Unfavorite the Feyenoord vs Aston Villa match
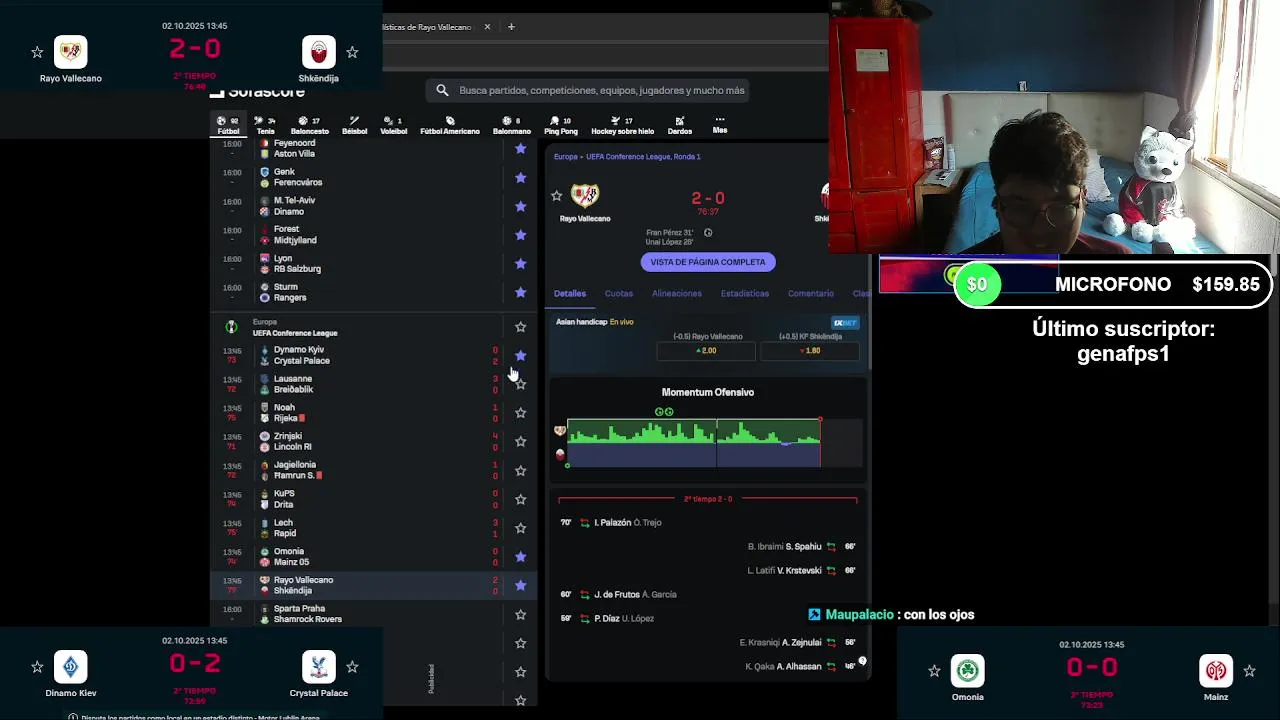 pos(520,148)
